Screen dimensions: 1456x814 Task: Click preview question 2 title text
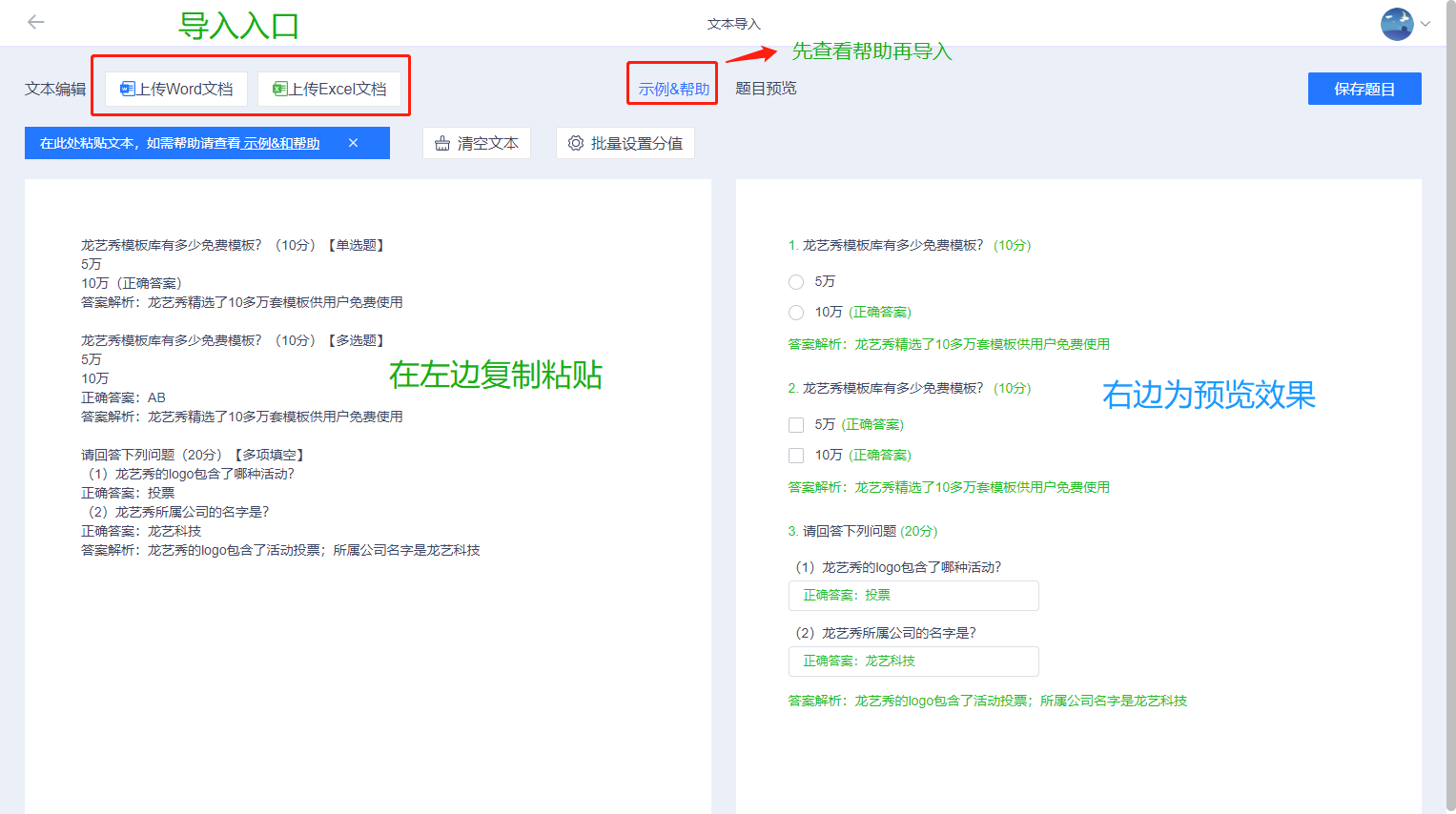892,388
